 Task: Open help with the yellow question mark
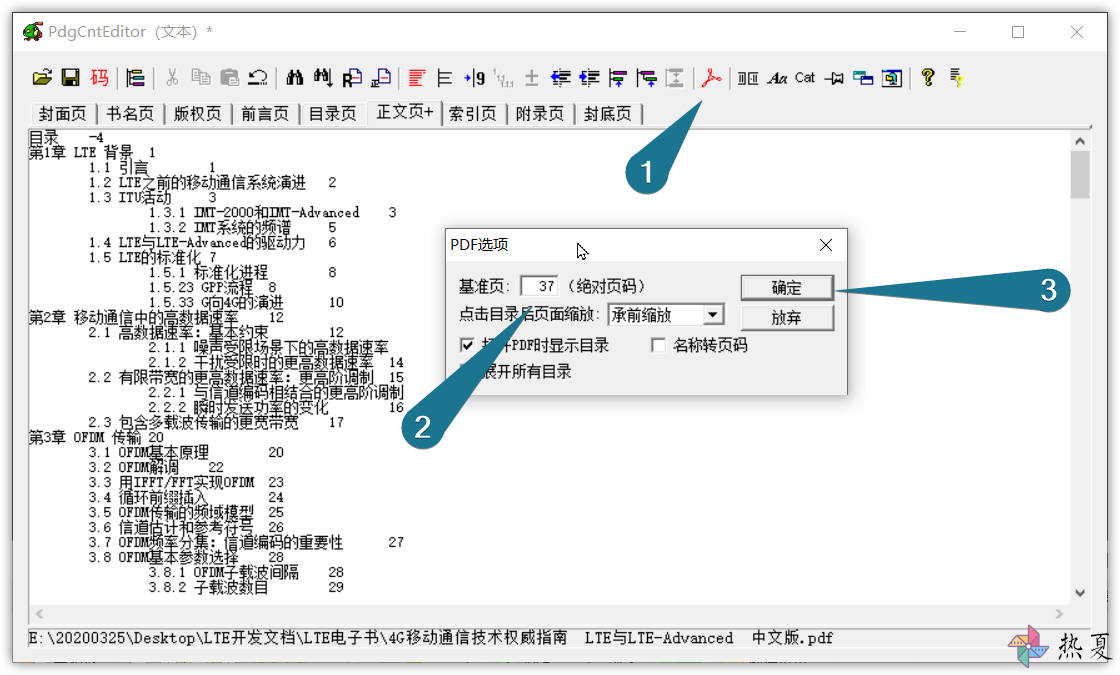click(x=928, y=77)
